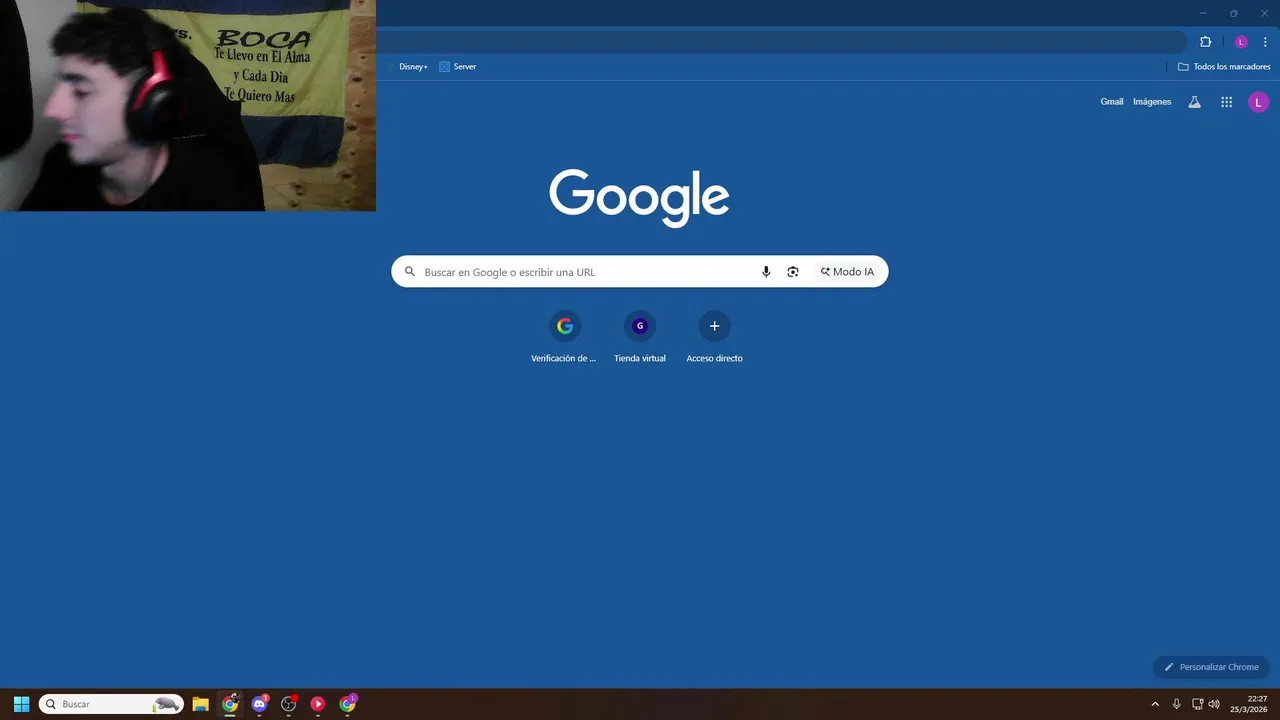Click the Chrome address bar

pos(780,42)
